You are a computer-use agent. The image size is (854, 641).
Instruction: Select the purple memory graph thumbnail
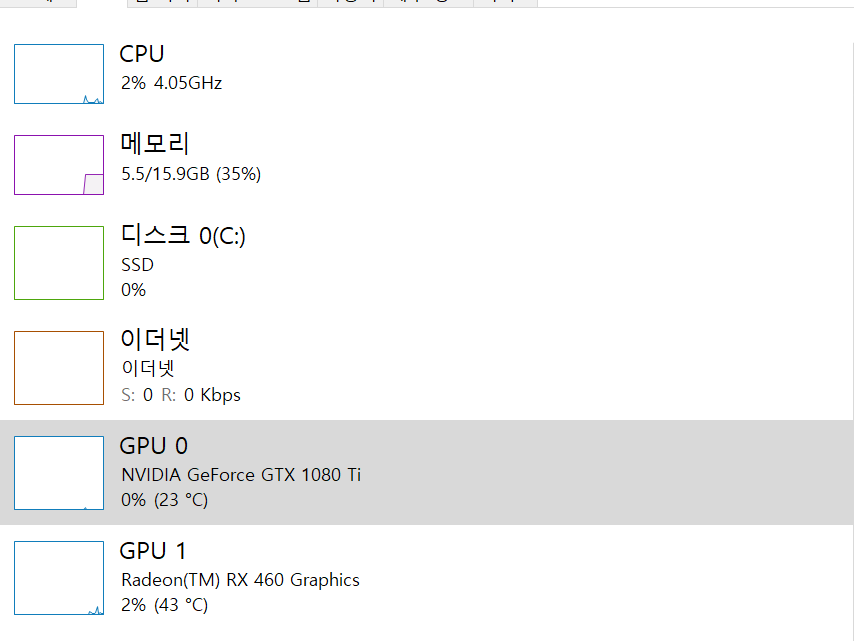59,165
